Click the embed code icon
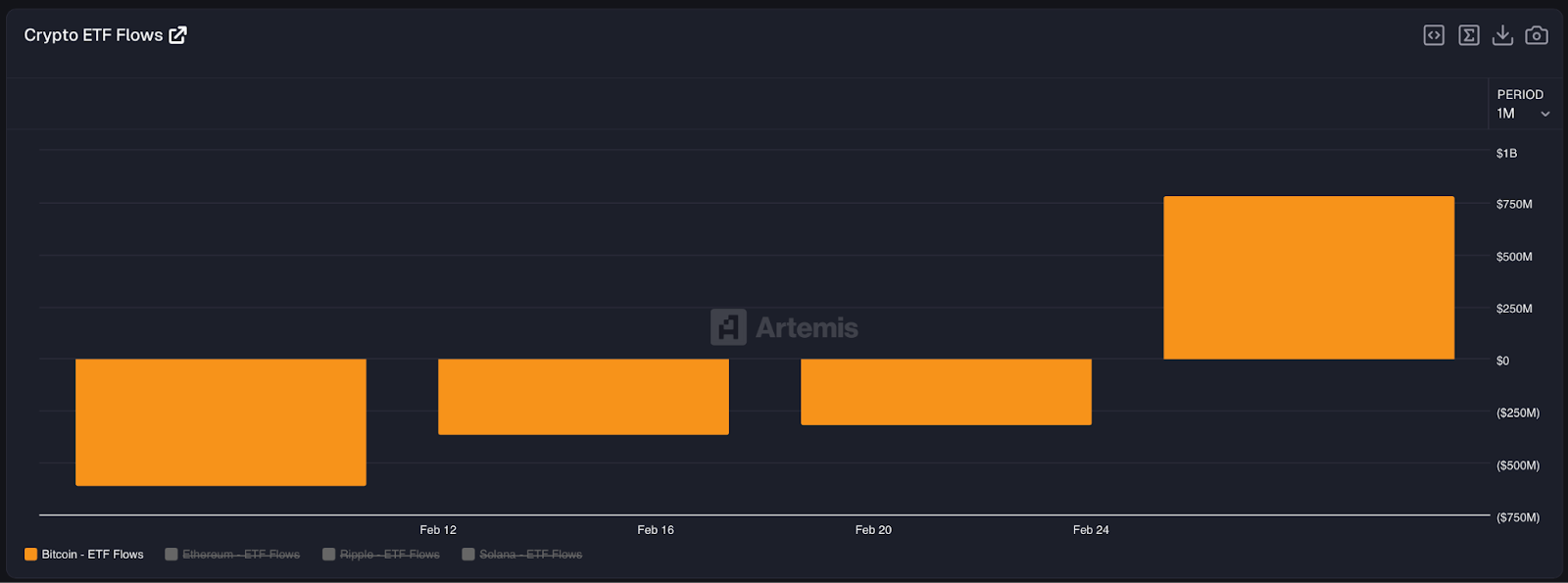This screenshot has width=1568, height=583. click(x=1434, y=35)
